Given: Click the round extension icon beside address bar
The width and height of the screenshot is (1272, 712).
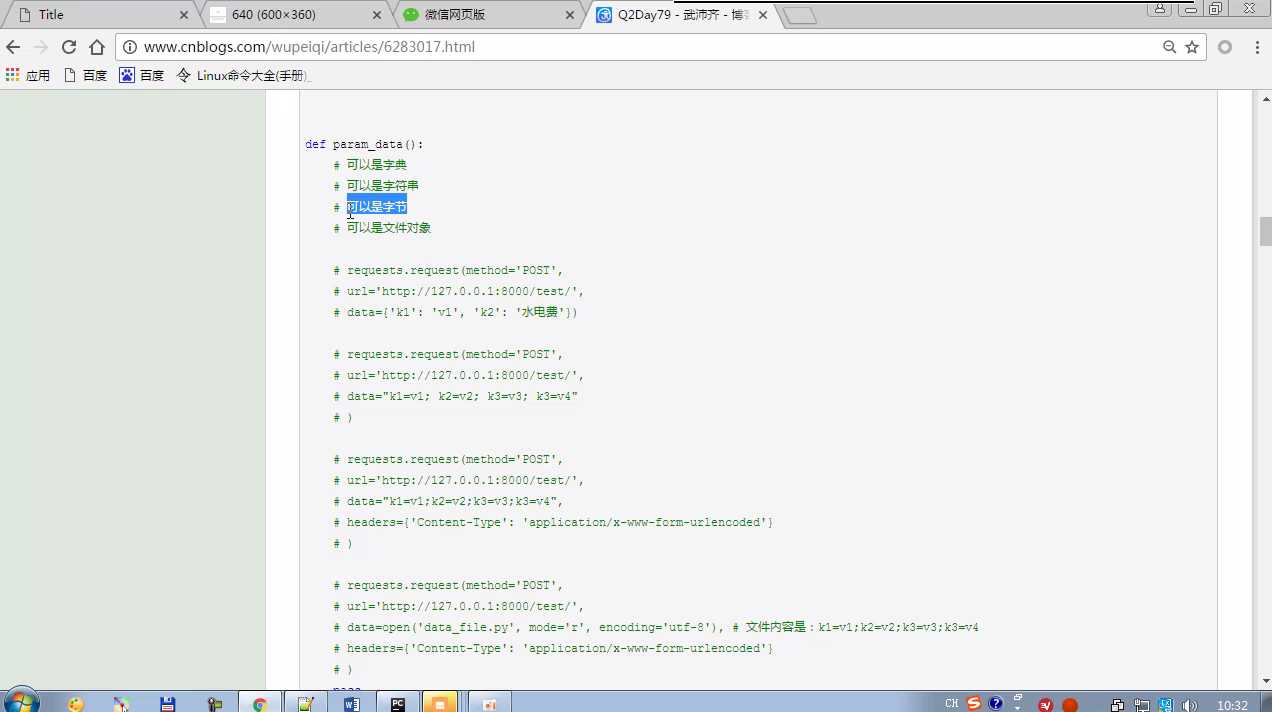Looking at the screenshot, I should tap(1225, 47).
